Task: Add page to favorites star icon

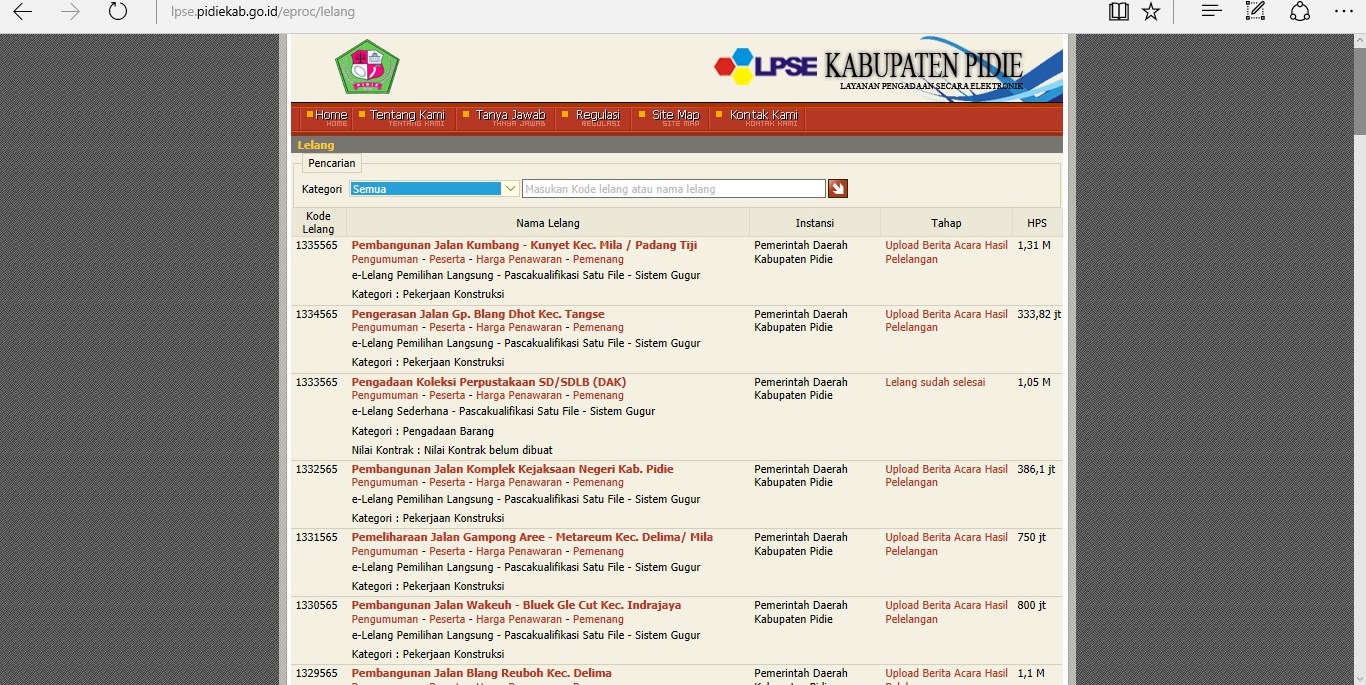Action: tap(1151, 12)
